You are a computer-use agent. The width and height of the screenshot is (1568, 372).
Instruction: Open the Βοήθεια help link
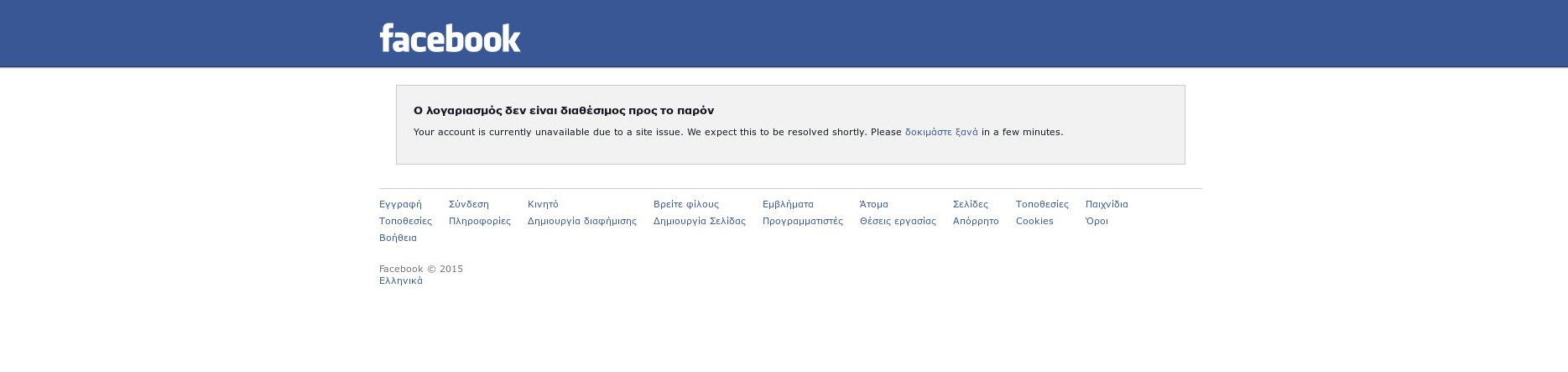[398, 238]
